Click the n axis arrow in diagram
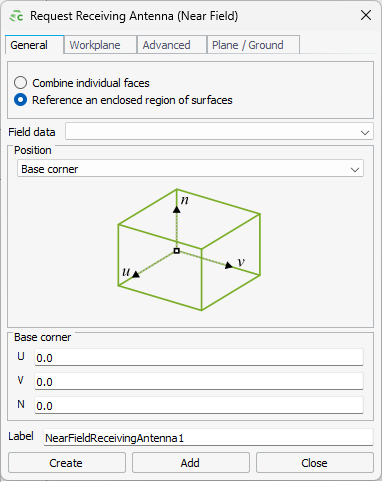Viewport: 382px width, 482px height. (x=177, y=209)
